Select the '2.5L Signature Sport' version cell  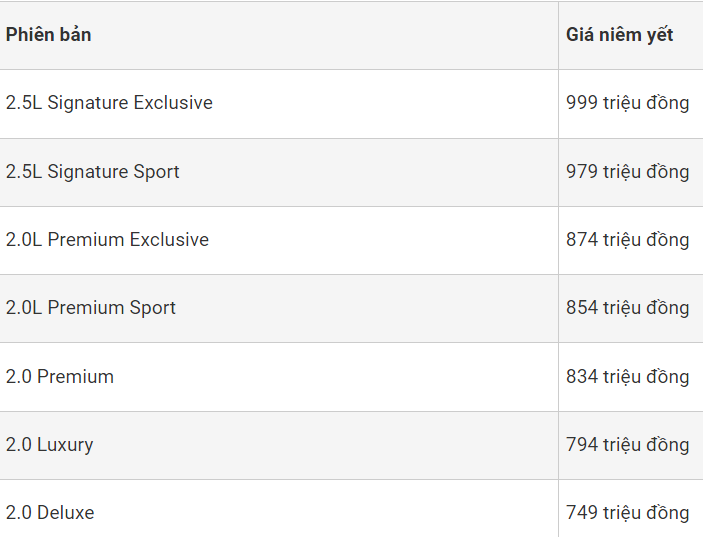pyautogui.click(x=92, y=172)
